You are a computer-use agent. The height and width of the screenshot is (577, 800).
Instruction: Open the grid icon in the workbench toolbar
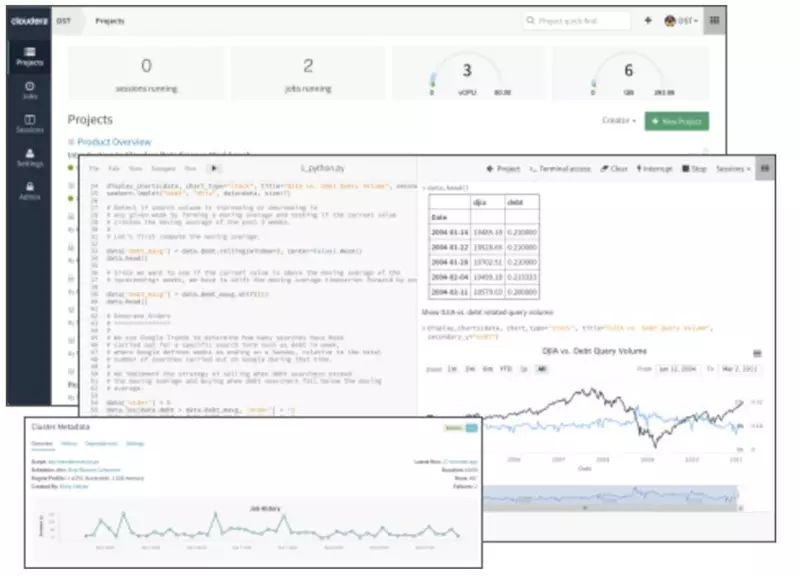764,168
